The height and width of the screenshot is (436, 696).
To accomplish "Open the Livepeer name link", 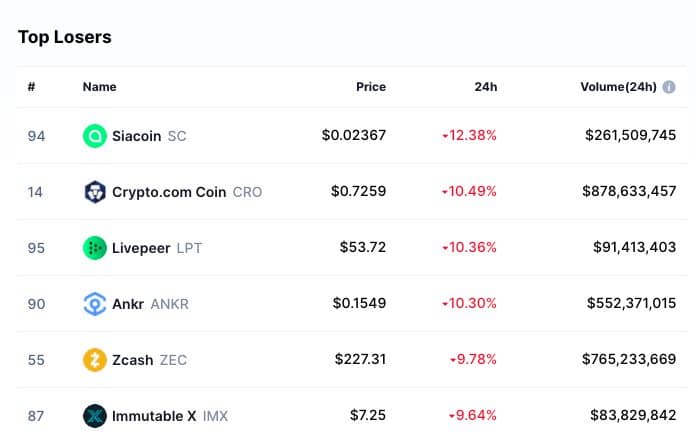I will [141, 248].
